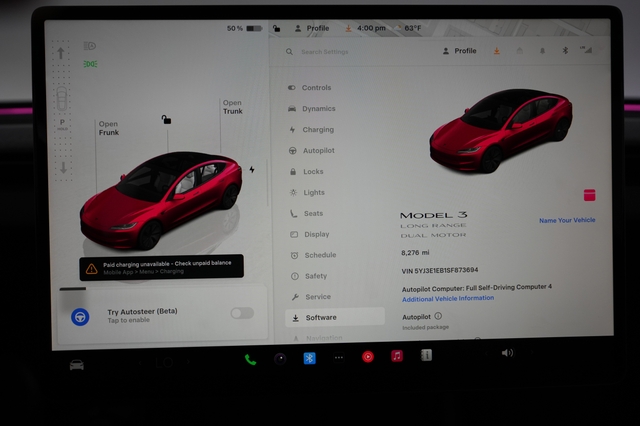Open Additional Vehicle Information link
Image resolution: width=640 pixels, height=426 pixels.
(x=448, y=299)
